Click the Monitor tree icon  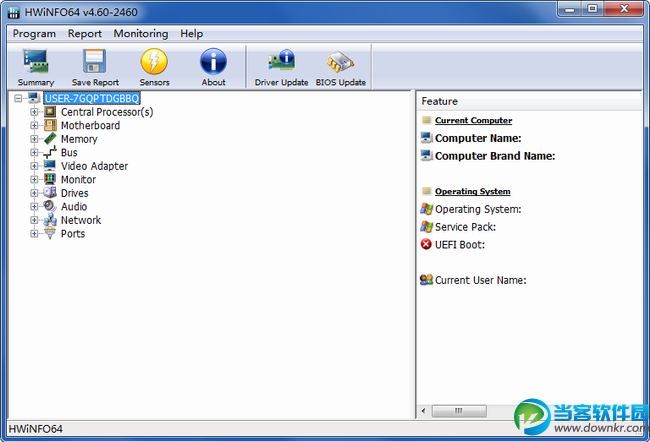(x=50, y=179)
